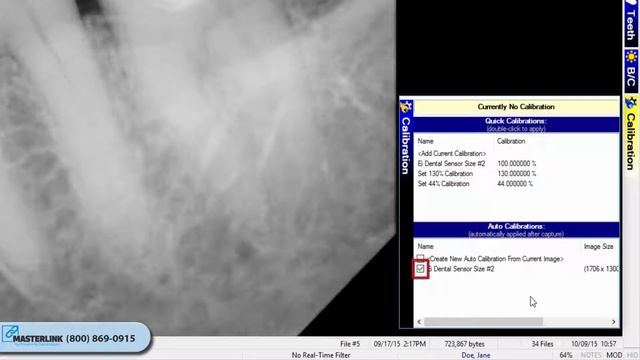
Task: Click the 34 Files status entry
Action: (x=542, y=344)
